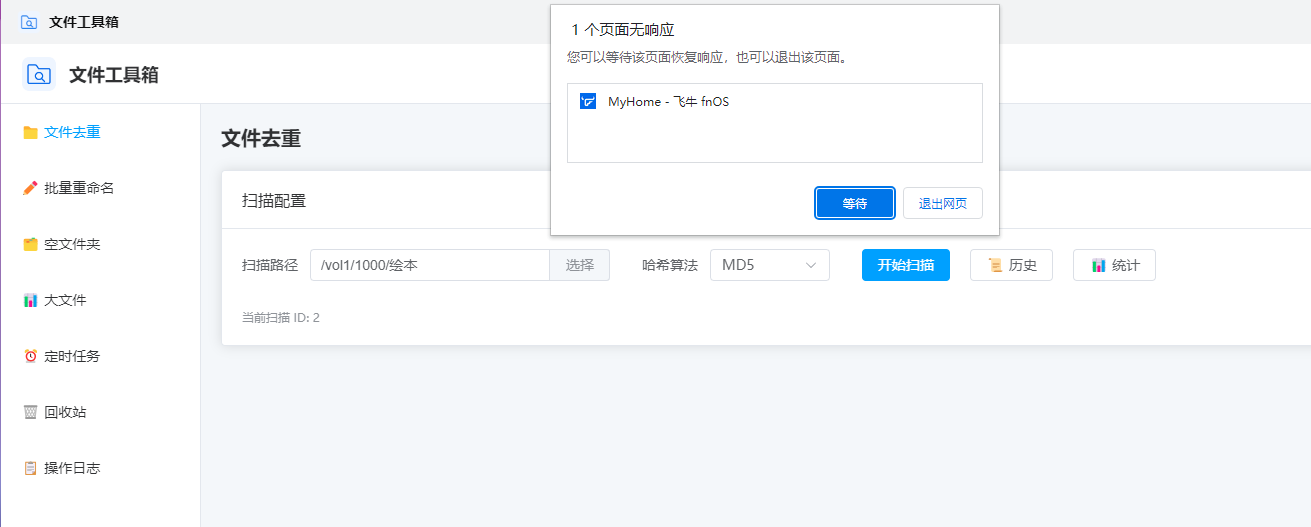
Task: Click 选择 to browse the scan path
Action: pyautogui.click(x=580, y=265)
